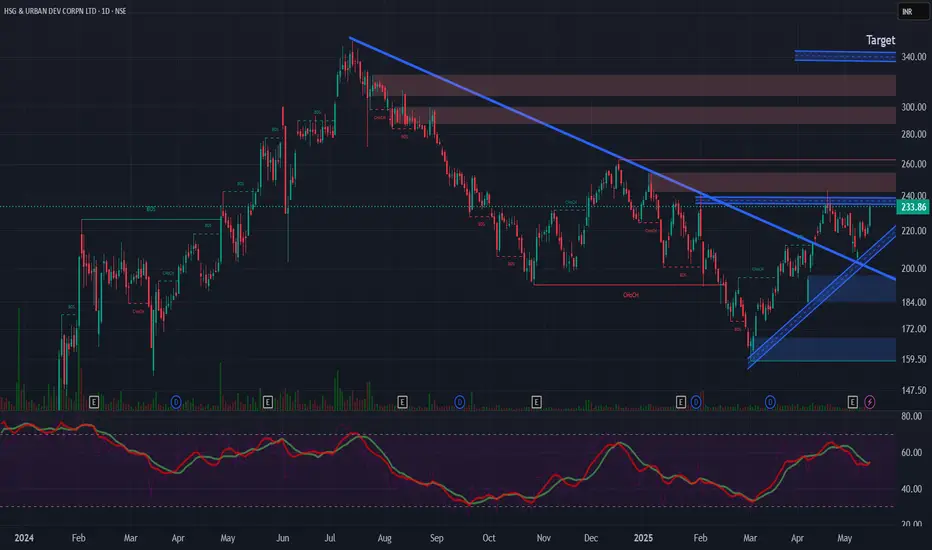
Task: Click the Sep label on time axis
Action: 437,538
